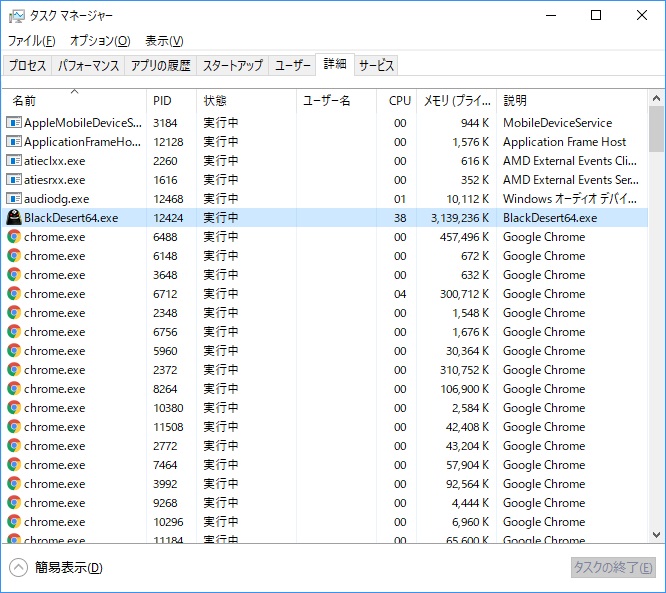This screenshot has height=593, width=666.
Task: Click the scrollbar up arrow
Action: tap(656, 99)
